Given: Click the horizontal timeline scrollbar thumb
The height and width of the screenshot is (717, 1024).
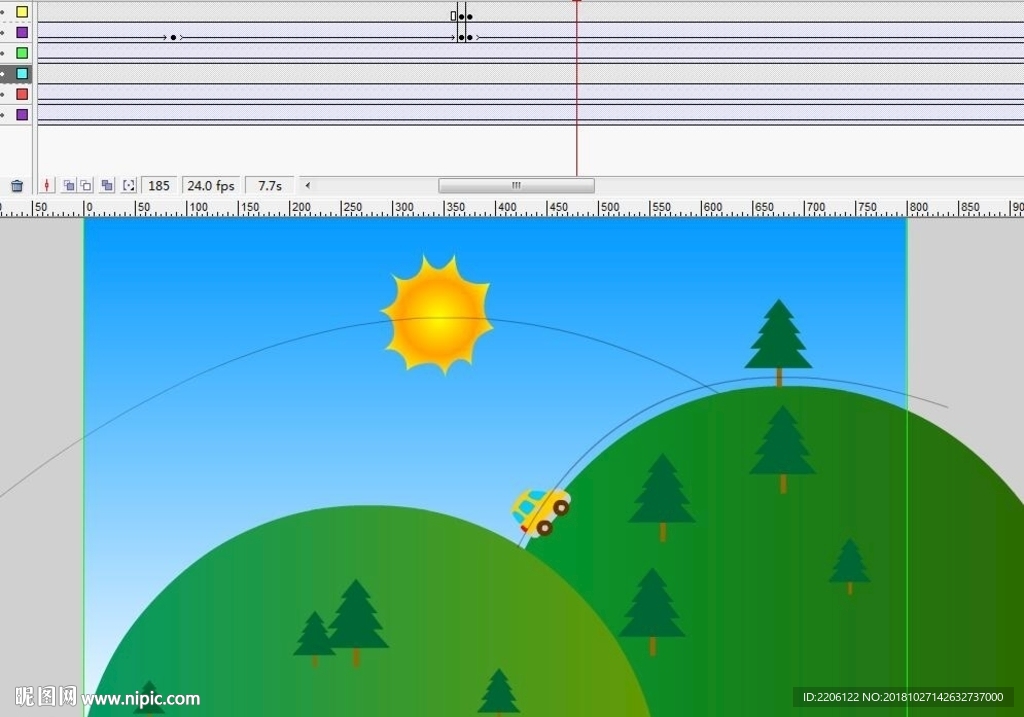Looking at the screenshot, I should click(x=516, y=185).
